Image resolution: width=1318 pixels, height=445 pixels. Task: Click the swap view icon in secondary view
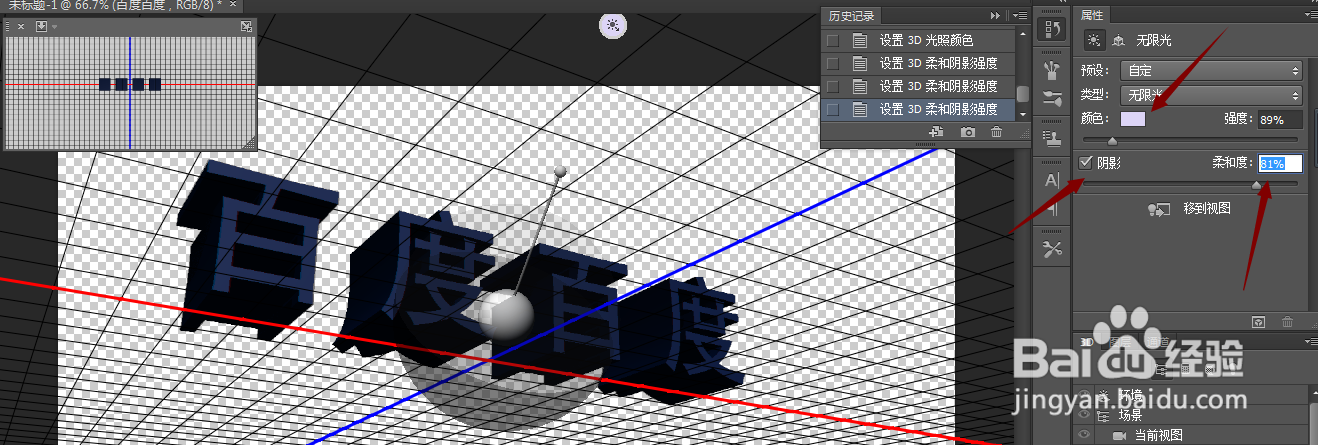(x=246, y=26)
